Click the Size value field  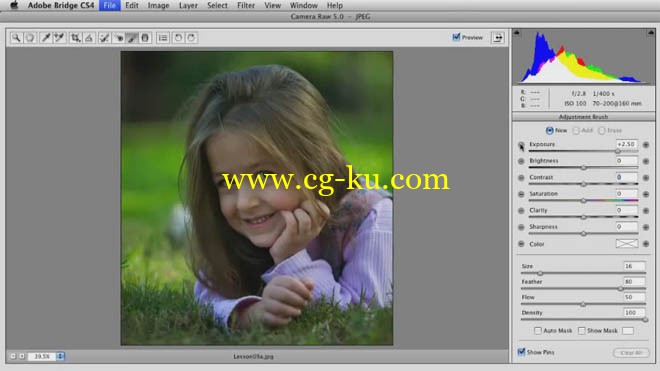(634, 266)
